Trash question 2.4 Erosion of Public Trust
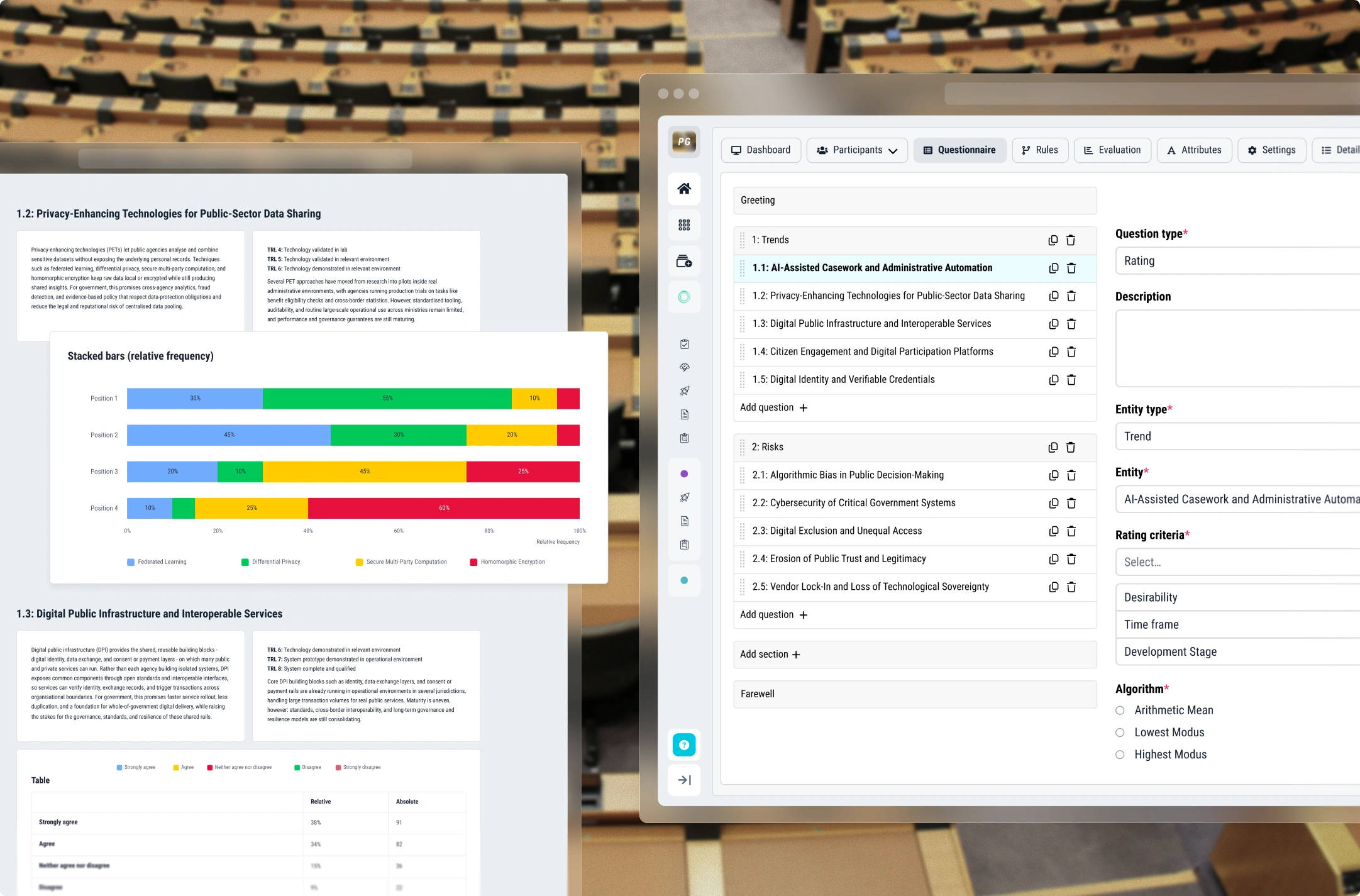Image resolution: width=1360 pixels, height=896 pixels. coord(1071,559)
